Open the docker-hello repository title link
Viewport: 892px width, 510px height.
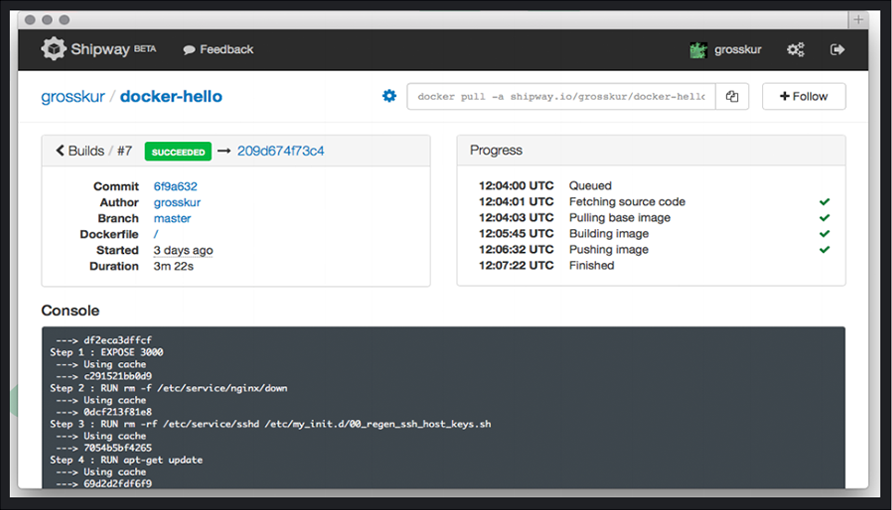[x=171, y=96]
